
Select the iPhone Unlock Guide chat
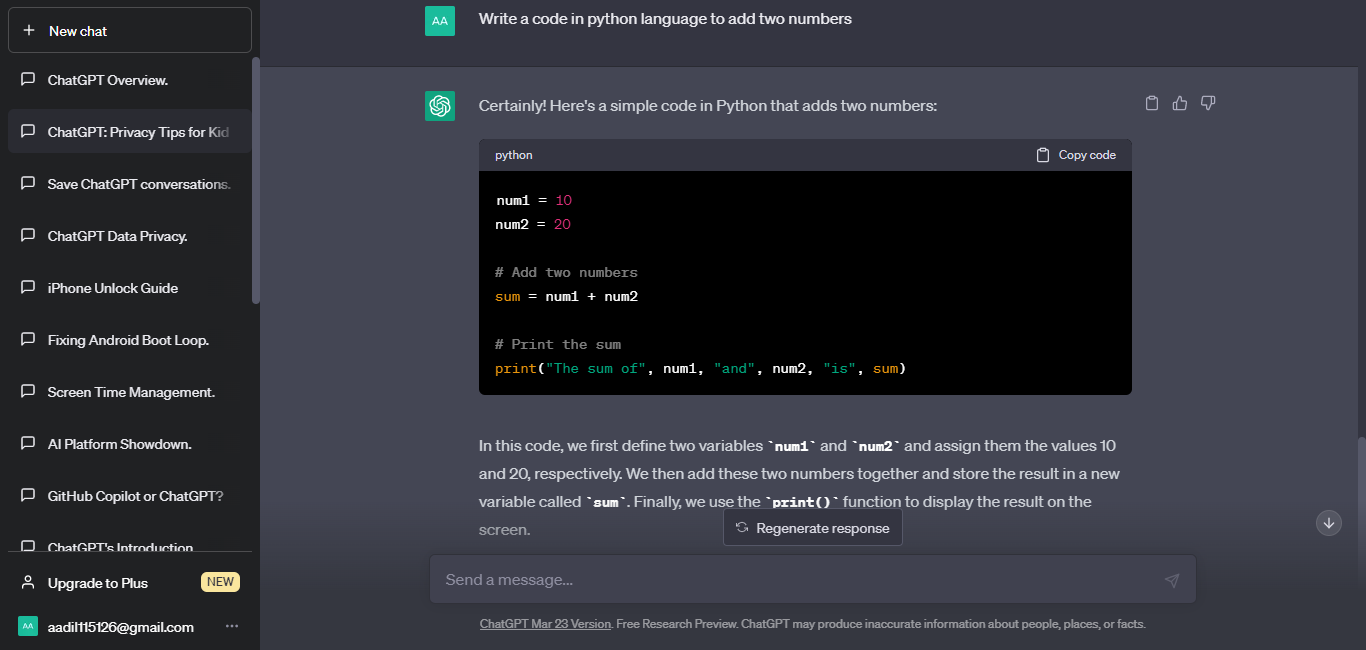click(x=113, y=288)
